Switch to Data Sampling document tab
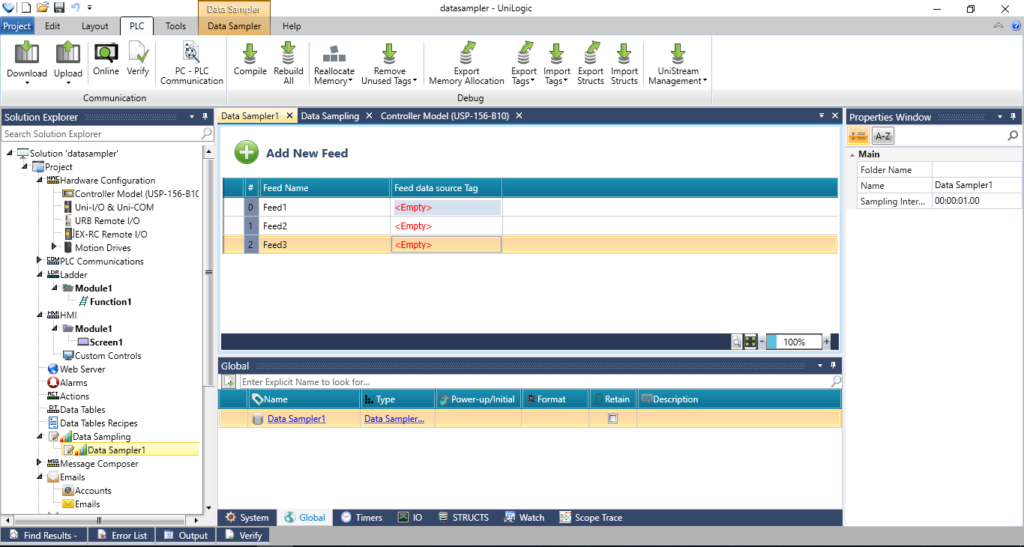 (x=330, y=116)
